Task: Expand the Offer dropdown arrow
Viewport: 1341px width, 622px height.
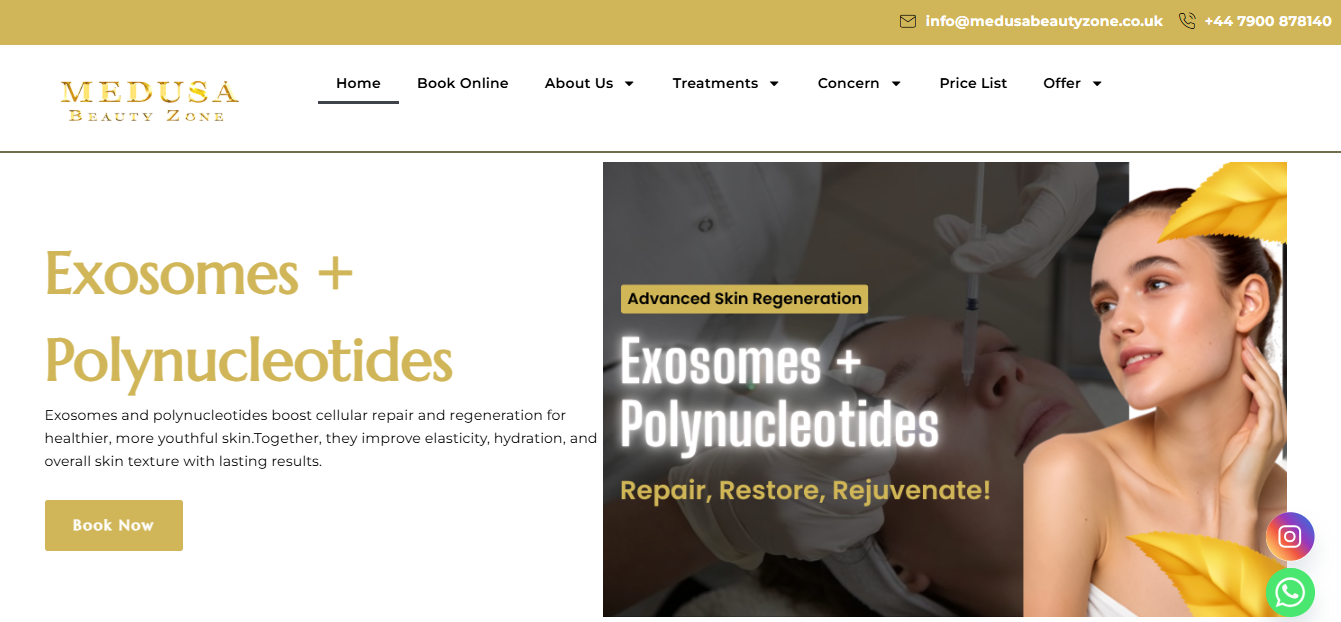Action: click(1097, 84)
